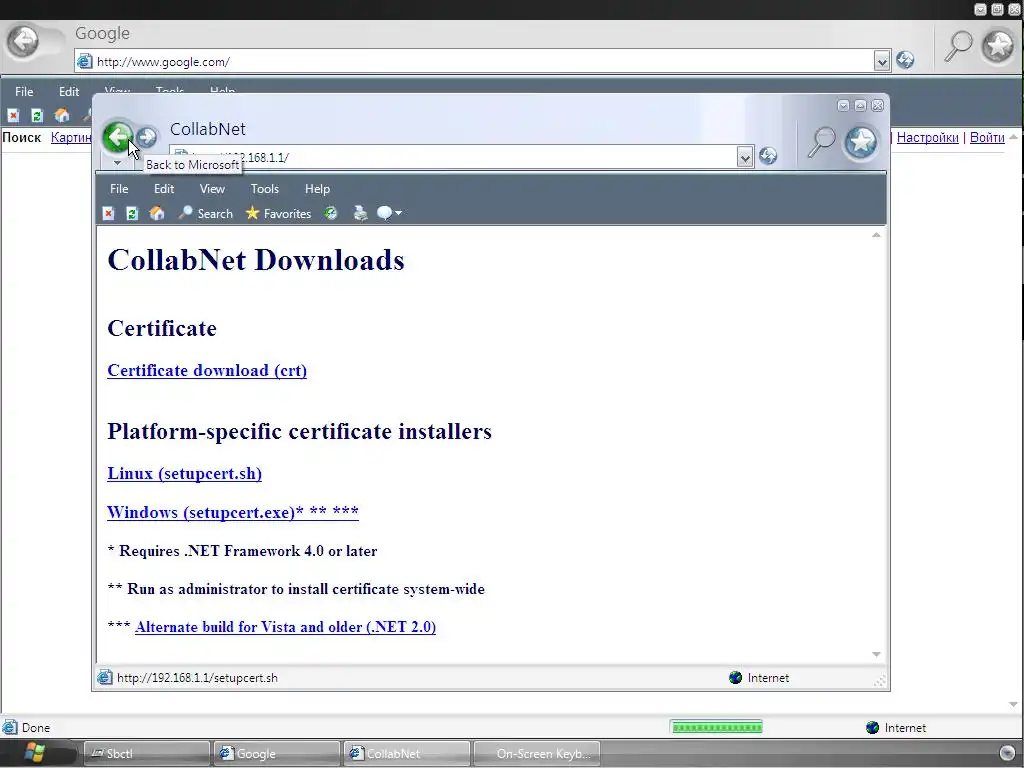1024x768 pixels.
Task: Expand the Google window address dropdown
Action: coord(882,61)
